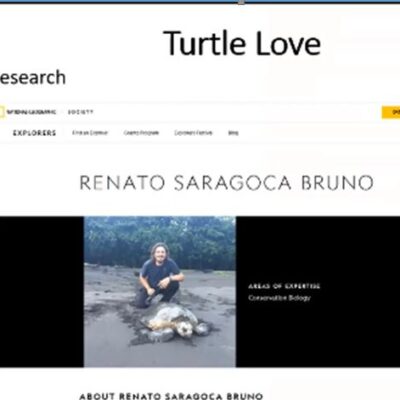Click the sea turtle in the photo
Image resolution: width=400 pixels, height=400 pixels.
pos(173,323)
